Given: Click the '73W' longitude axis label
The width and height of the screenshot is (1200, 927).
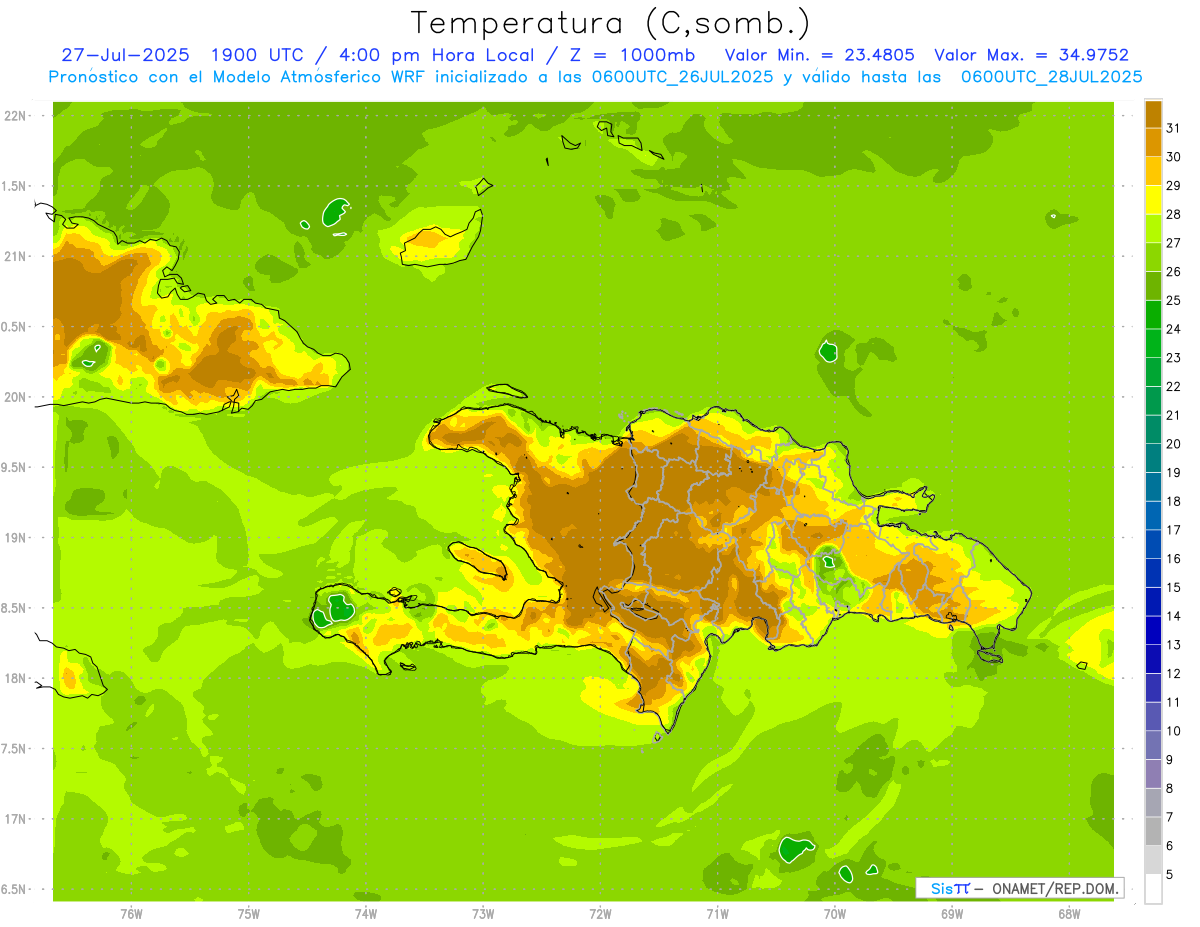Looking at the screenshot, I should tap(483, 914).
